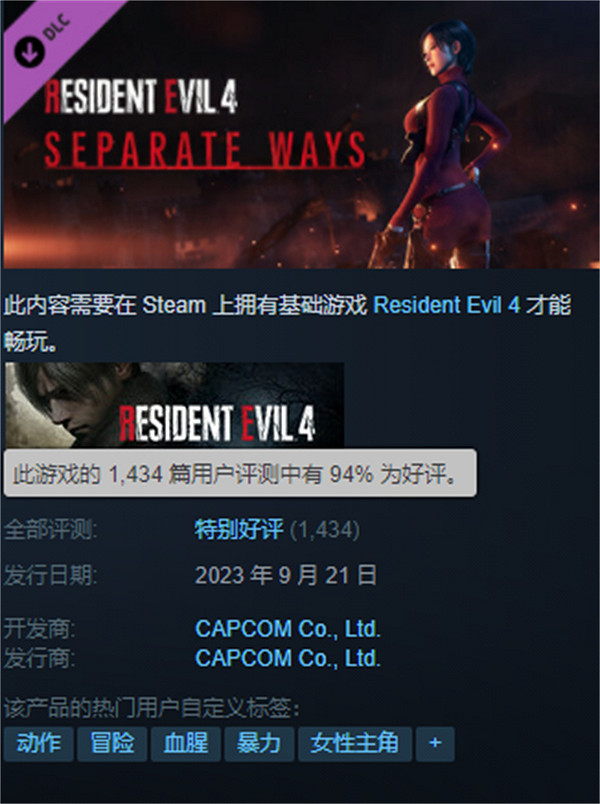Image resolution: width=600 pixels, height=804 pixels.
Task: Open developer CAPCOM Co., Ltd. link
Action: 288,629
